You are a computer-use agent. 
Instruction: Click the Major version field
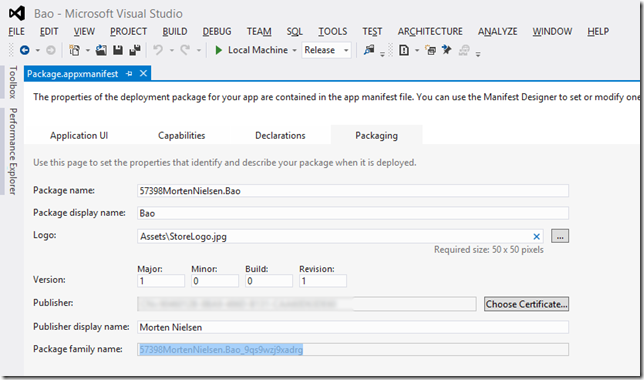(161, 281)
